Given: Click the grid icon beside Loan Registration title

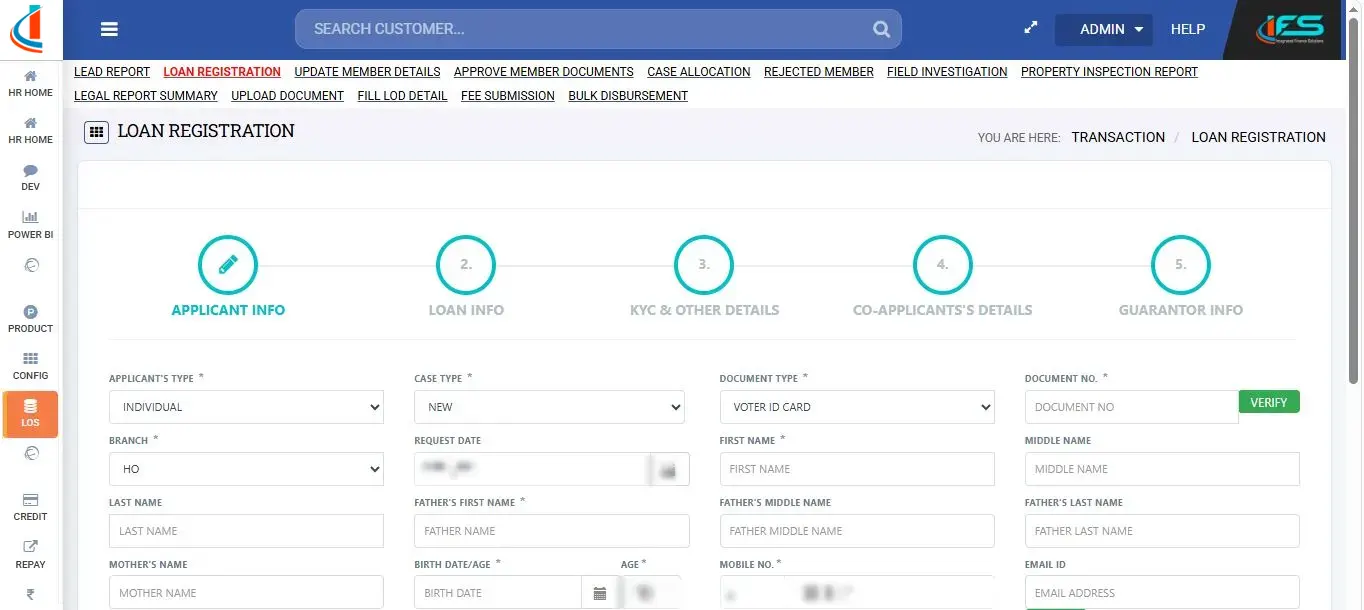Looking at the screenshot, I should [x=96, y=132].
